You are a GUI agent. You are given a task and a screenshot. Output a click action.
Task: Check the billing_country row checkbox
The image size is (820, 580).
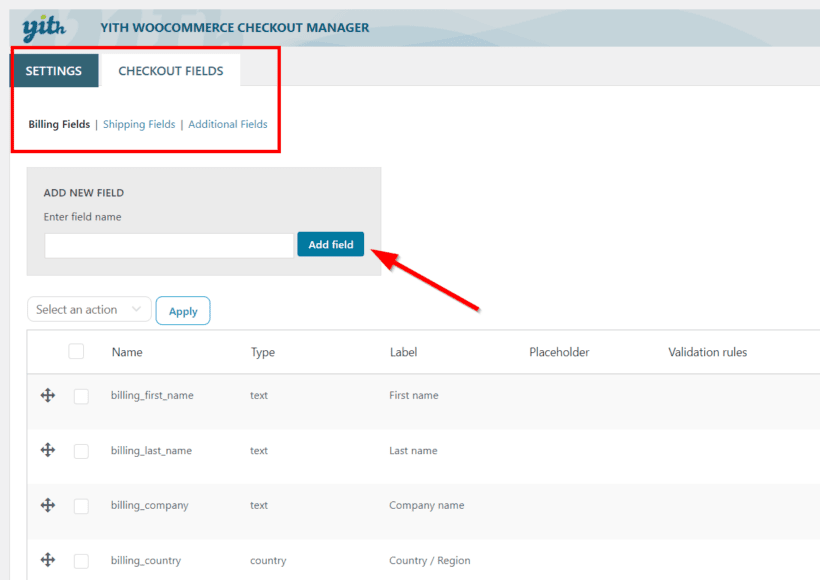(81, 560)
